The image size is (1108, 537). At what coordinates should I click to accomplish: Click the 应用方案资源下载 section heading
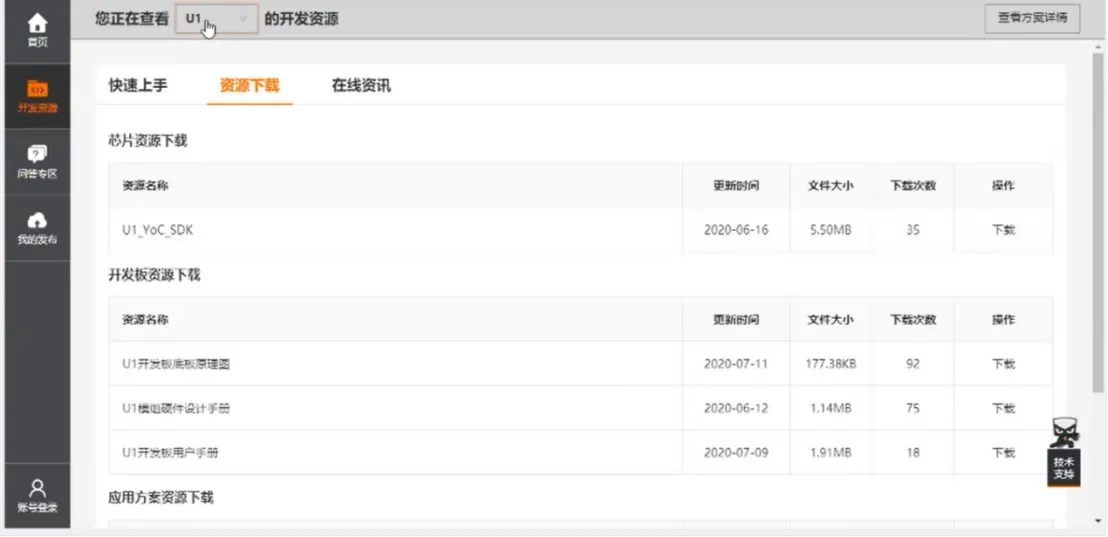tap(160, 498)
